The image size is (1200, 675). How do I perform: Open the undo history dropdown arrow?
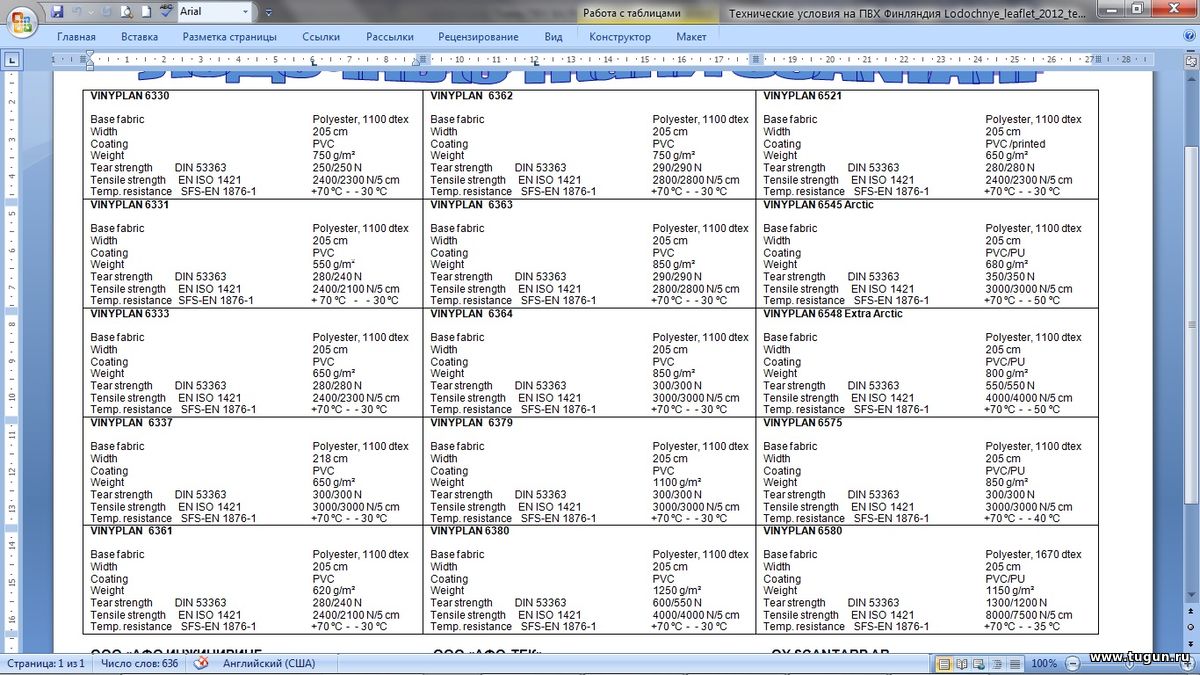91,12
